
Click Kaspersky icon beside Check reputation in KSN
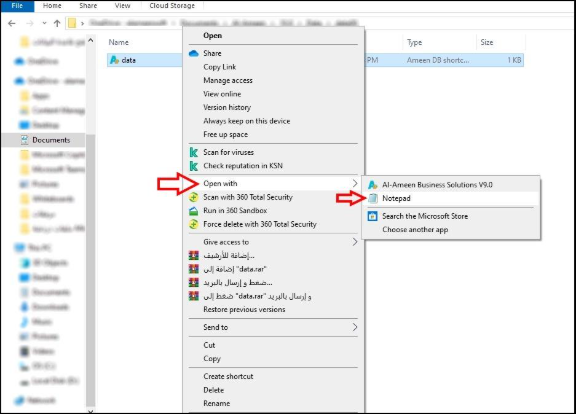194,166
